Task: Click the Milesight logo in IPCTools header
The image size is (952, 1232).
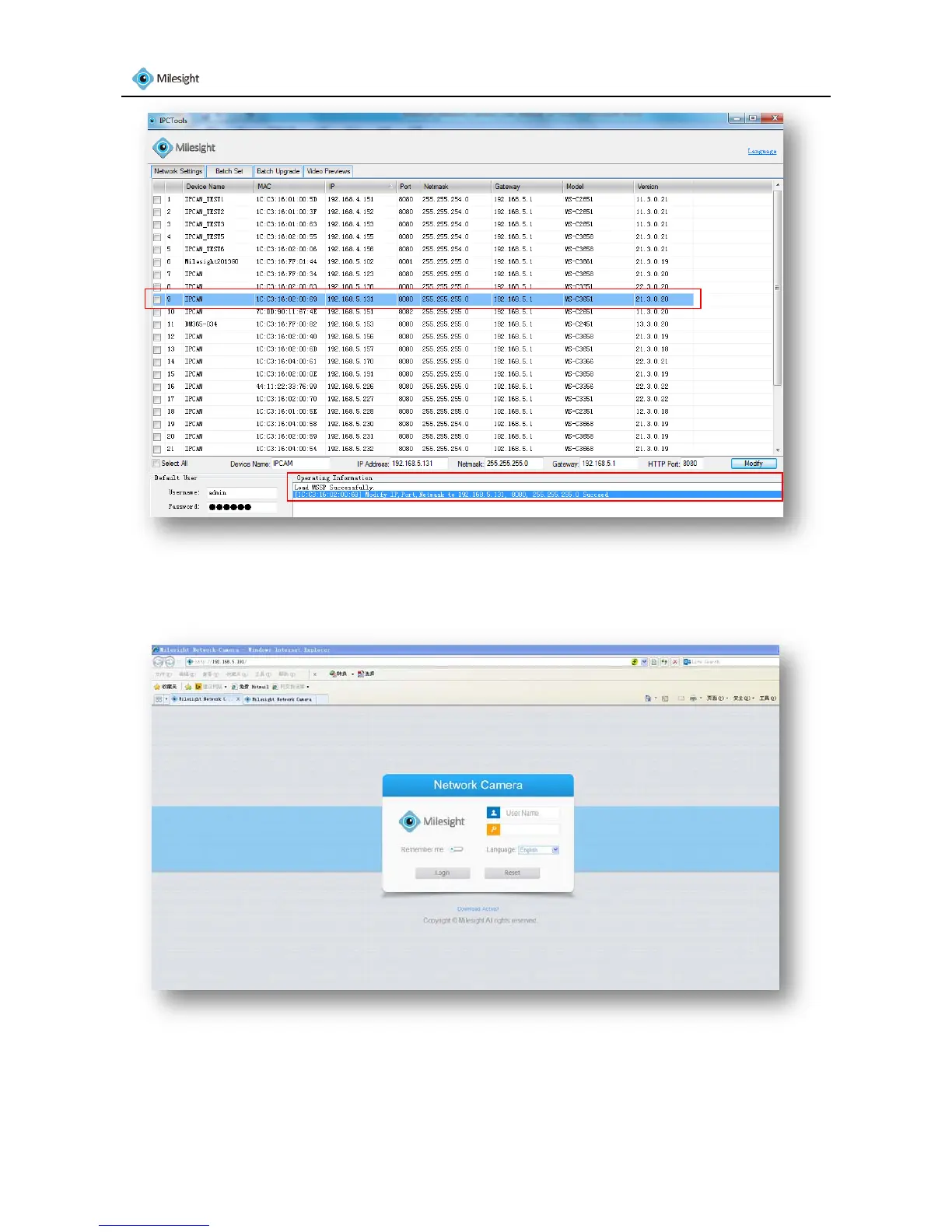Action: pos(184,148)
